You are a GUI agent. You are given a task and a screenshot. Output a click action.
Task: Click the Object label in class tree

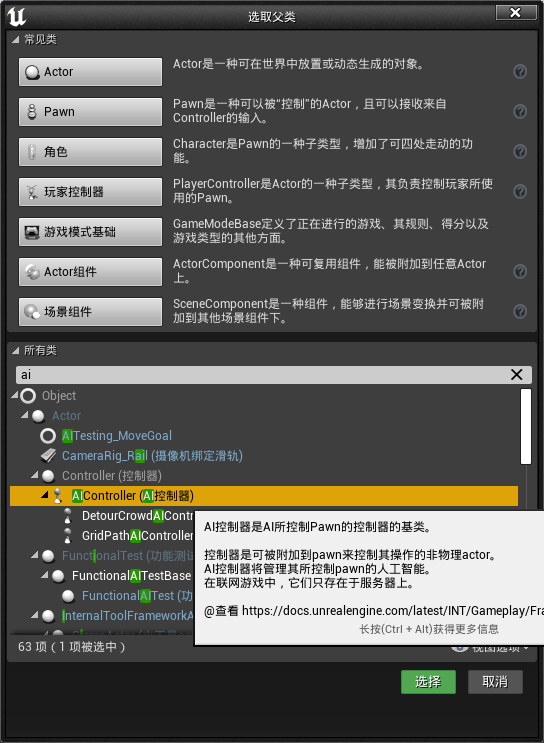click(x=59, y=396)
